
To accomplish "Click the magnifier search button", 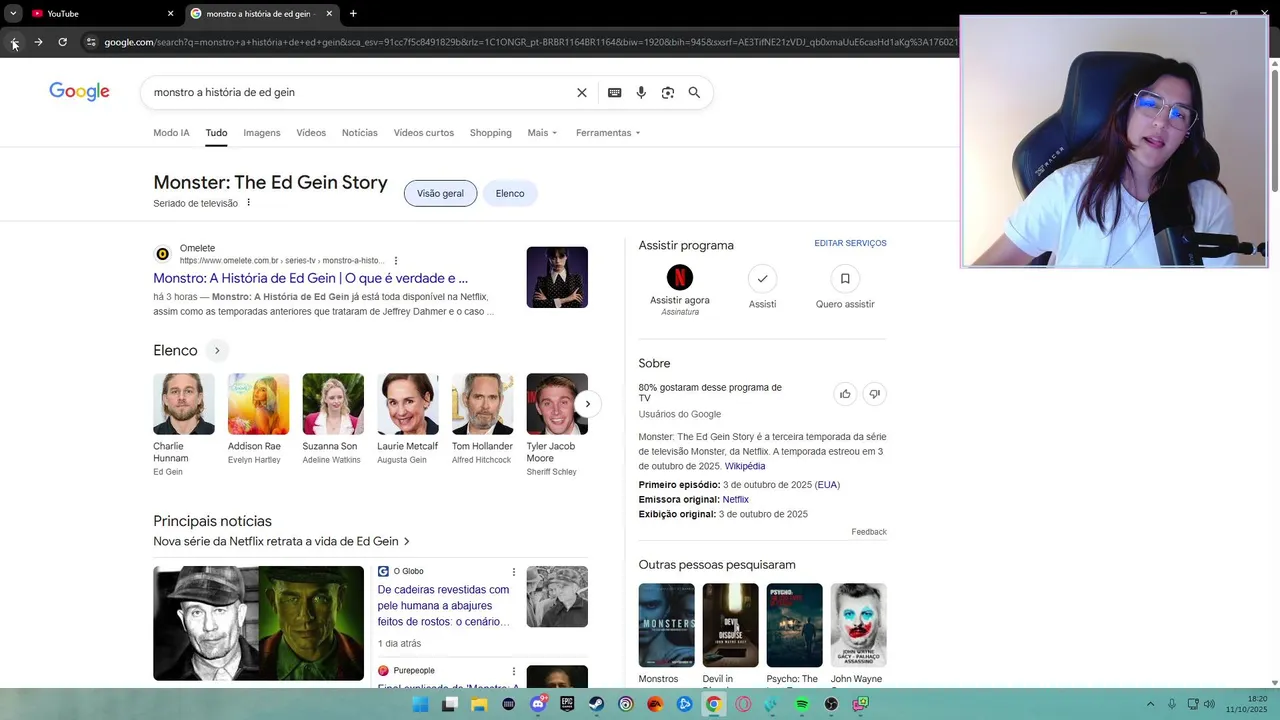I will coord(694,92).
